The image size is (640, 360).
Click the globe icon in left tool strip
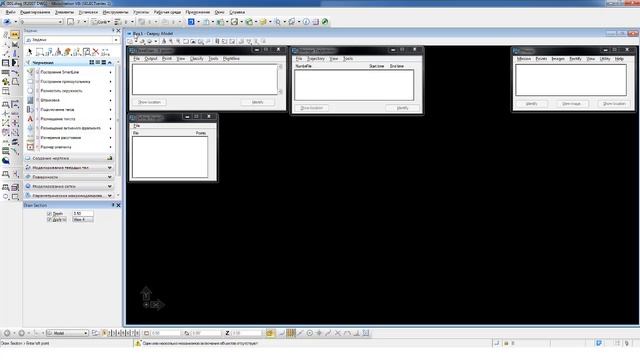pos(6,160)
